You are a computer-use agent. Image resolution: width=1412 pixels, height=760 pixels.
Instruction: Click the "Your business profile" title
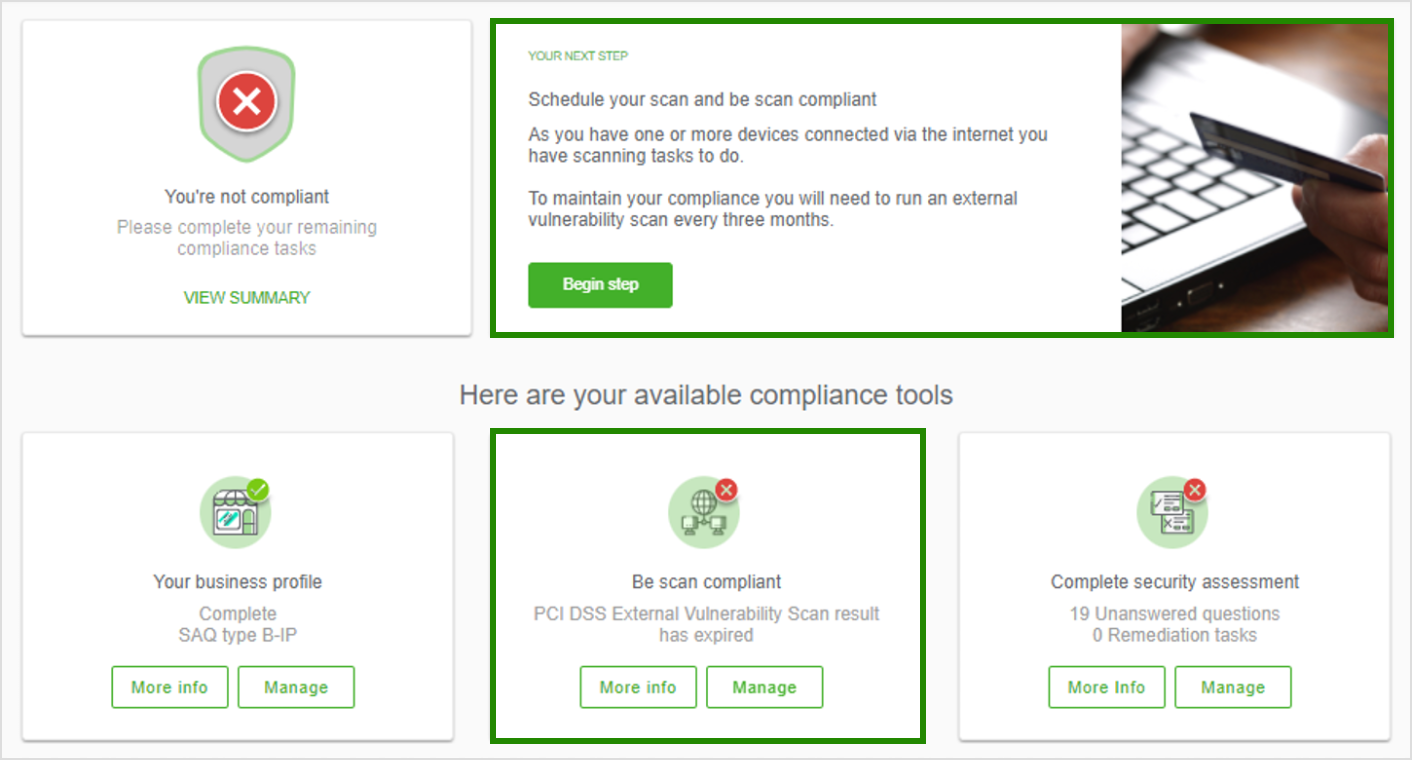(x=238, y=581)
